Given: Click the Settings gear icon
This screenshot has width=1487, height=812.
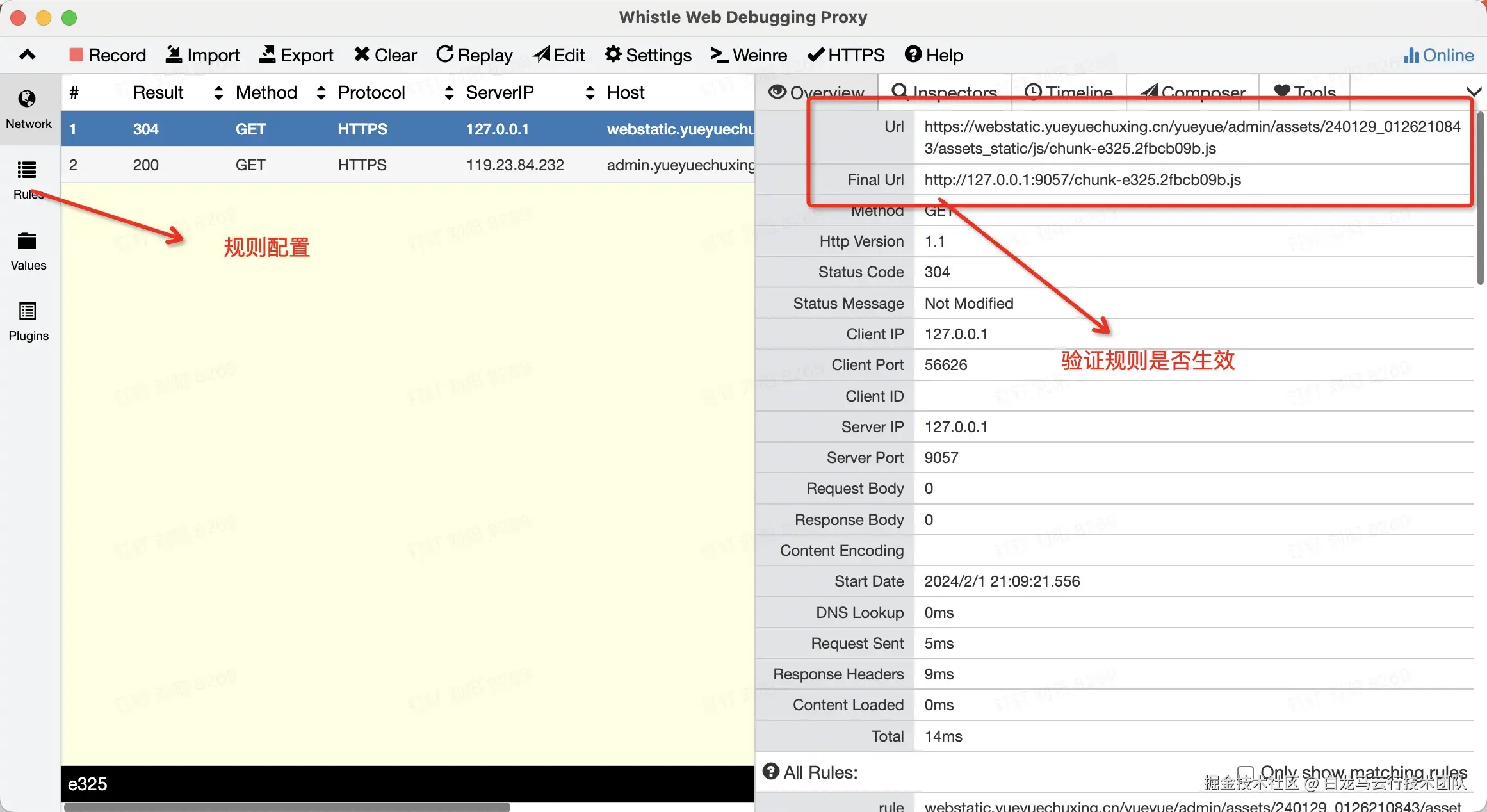Looking at the screenshot, I should (x=613, y=54).
